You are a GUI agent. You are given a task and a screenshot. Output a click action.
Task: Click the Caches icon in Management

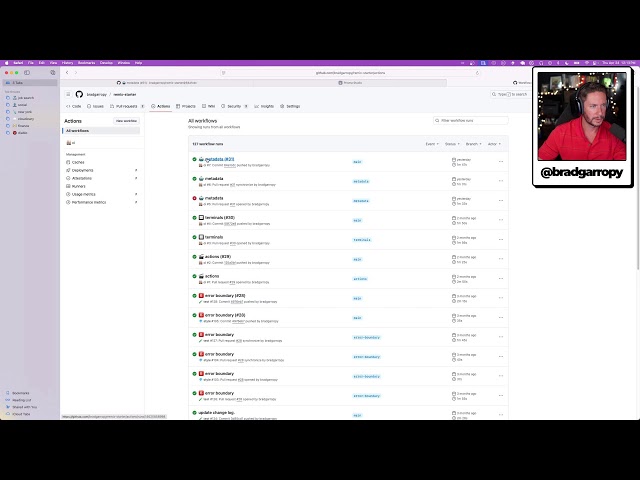click(68, 162)
